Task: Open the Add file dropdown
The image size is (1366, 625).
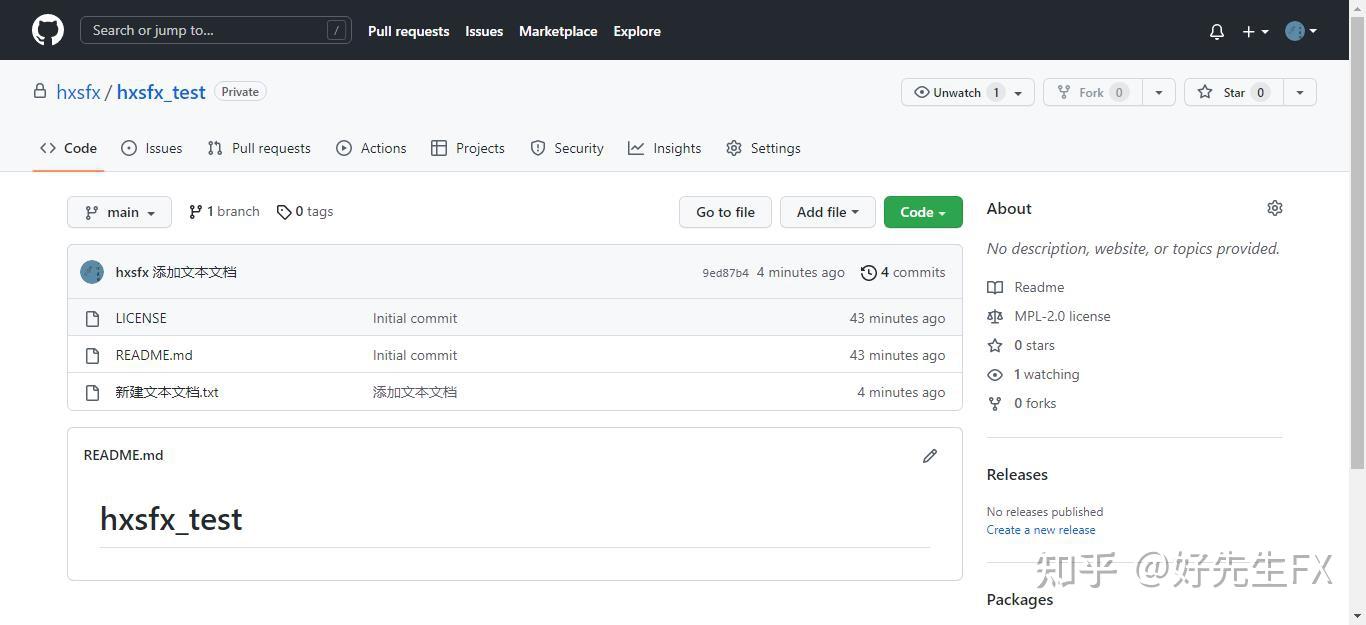Action: (826, 212)
